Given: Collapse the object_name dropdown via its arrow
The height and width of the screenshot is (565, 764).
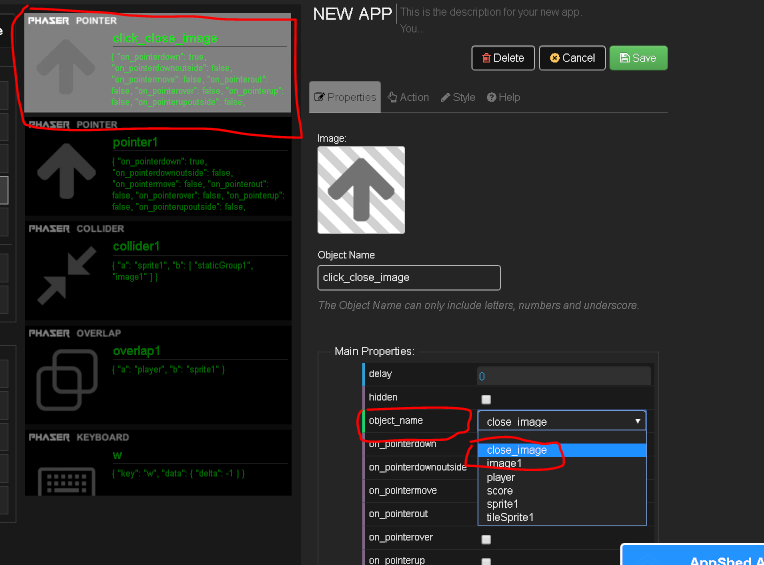Looking at the screenshot, I should 637,421.
